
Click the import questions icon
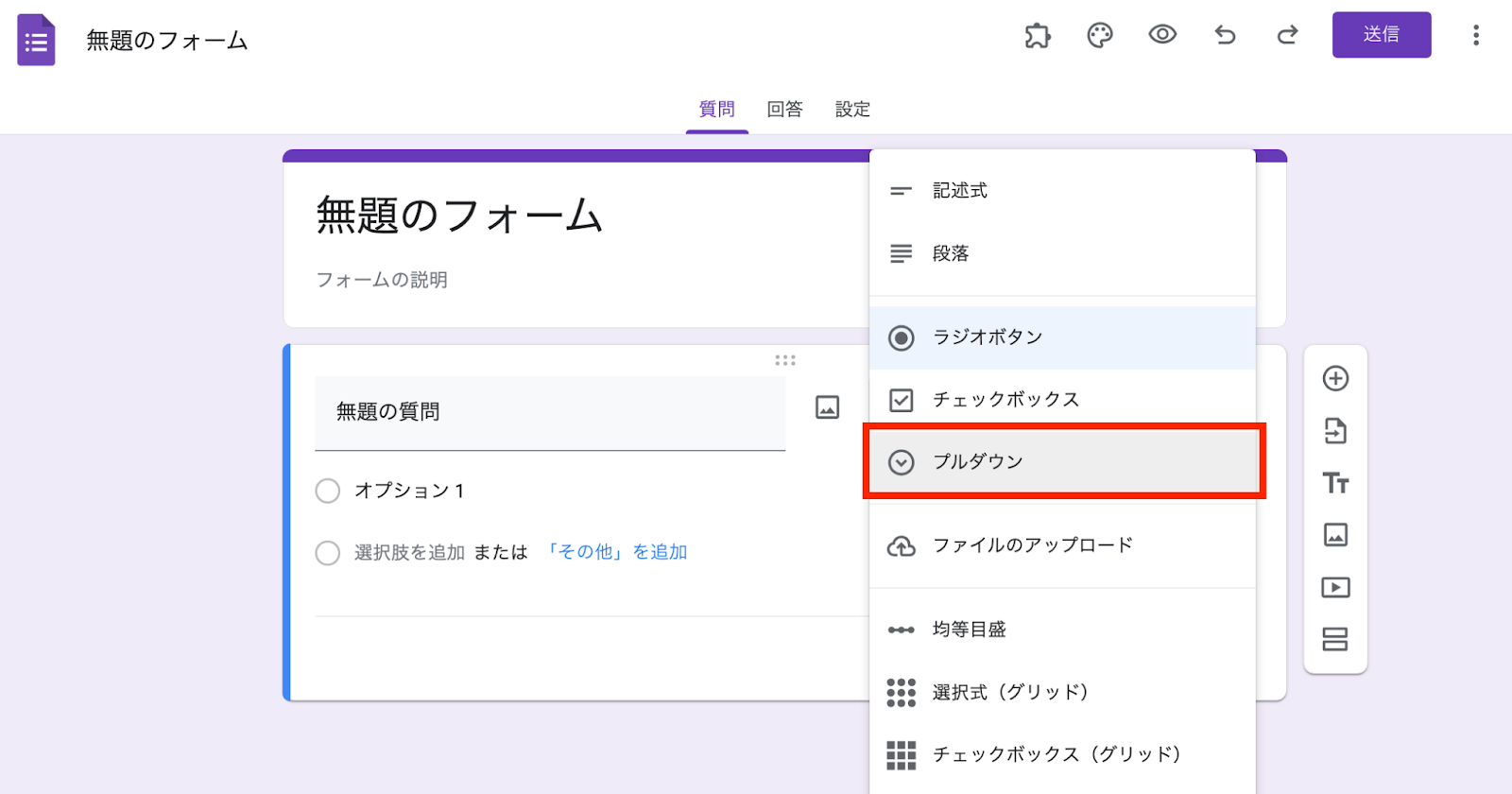(x=1335, y=431)
